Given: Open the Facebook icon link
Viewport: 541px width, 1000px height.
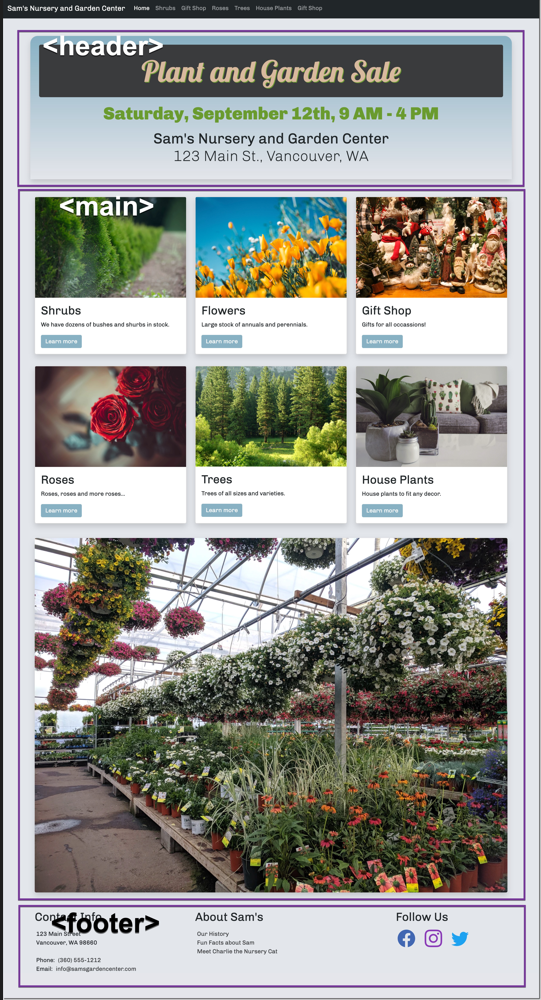Looking at the screenshot, I should [x=406, y=938].
